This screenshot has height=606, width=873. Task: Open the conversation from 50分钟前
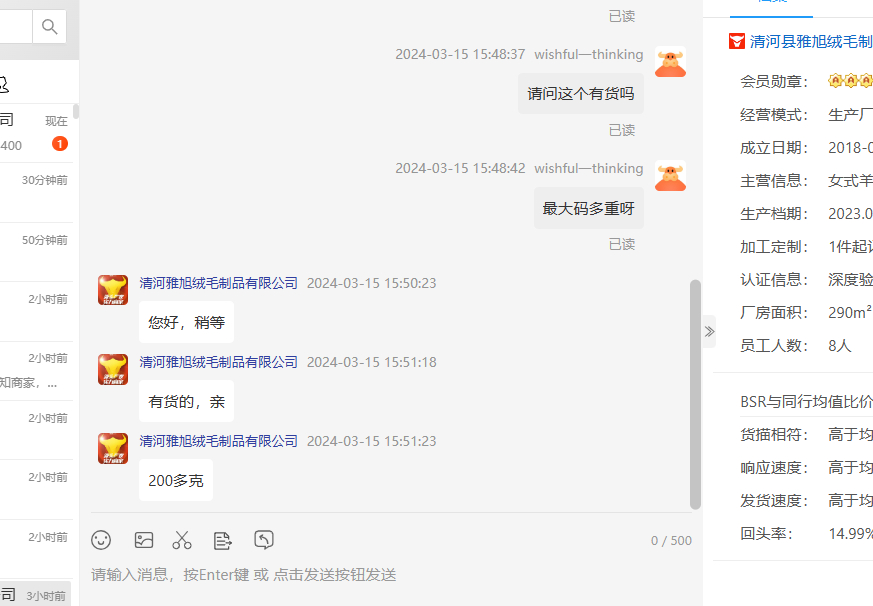coord(36,252)
